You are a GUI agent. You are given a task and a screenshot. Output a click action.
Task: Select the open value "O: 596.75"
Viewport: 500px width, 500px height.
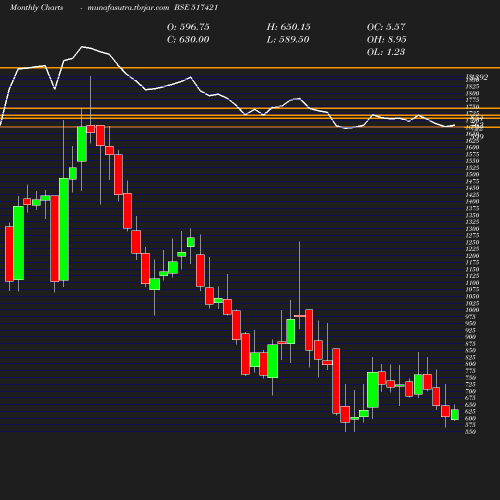[x=188, y=27]
